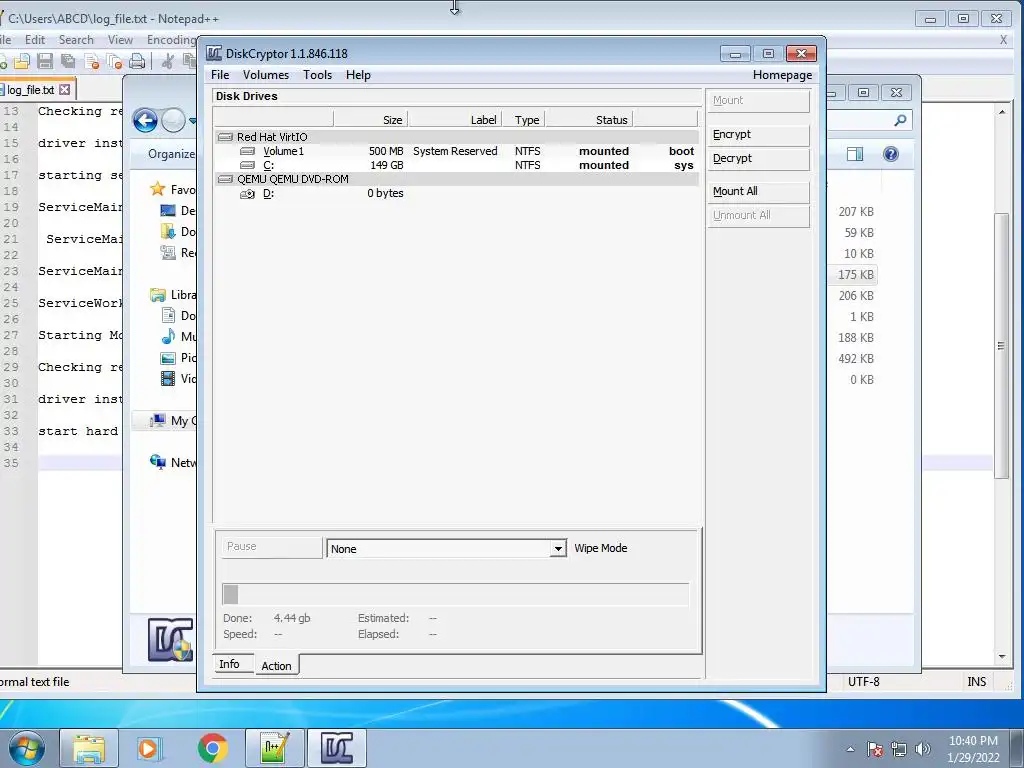The height and width of the screenshot is (768, 1024).
Task: Click the Explorer preview pane icon
Action: point(855,154)
